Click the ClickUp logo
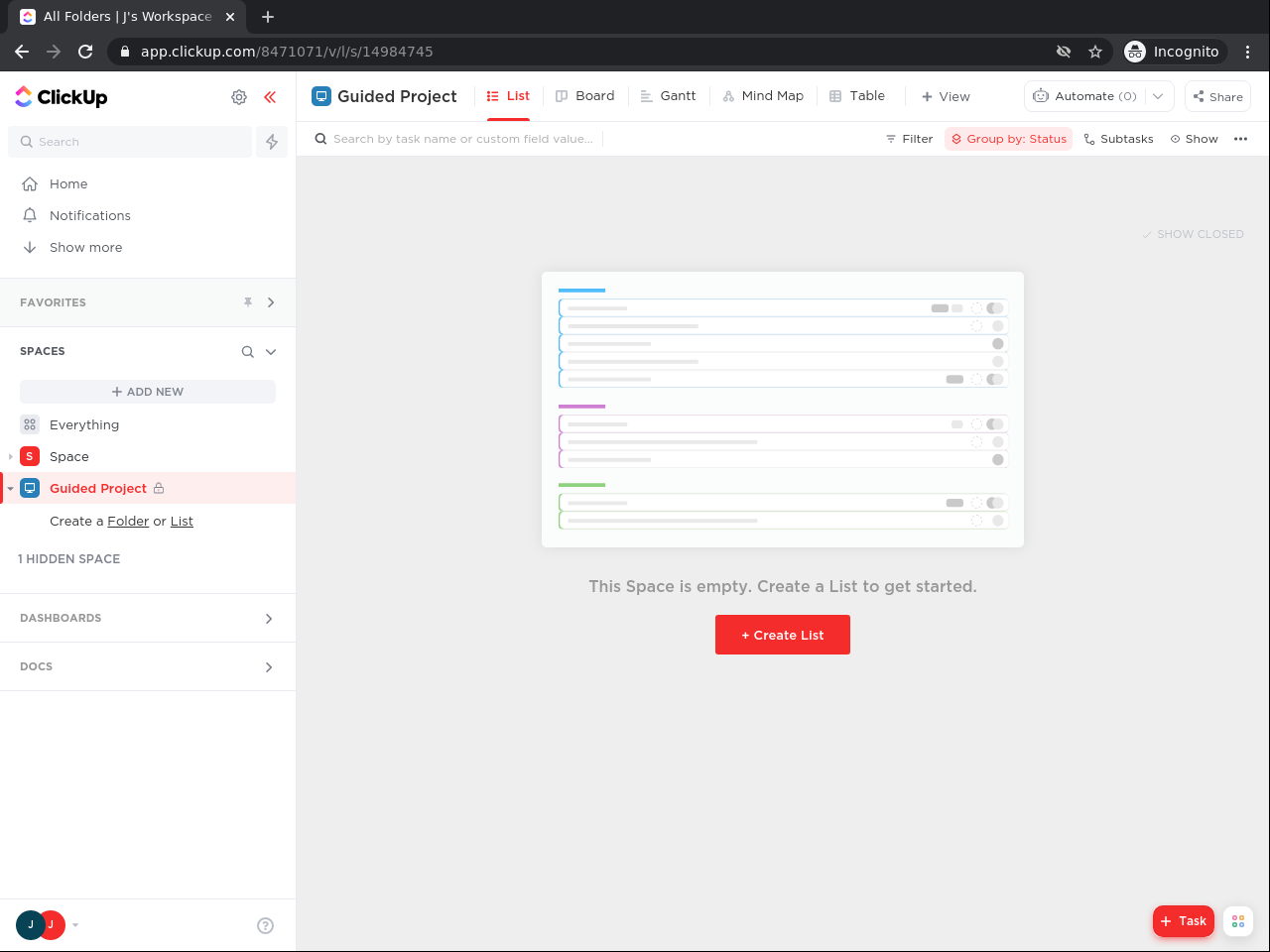The width and height of the screenshot is (1270, 952). click(61, 97)
